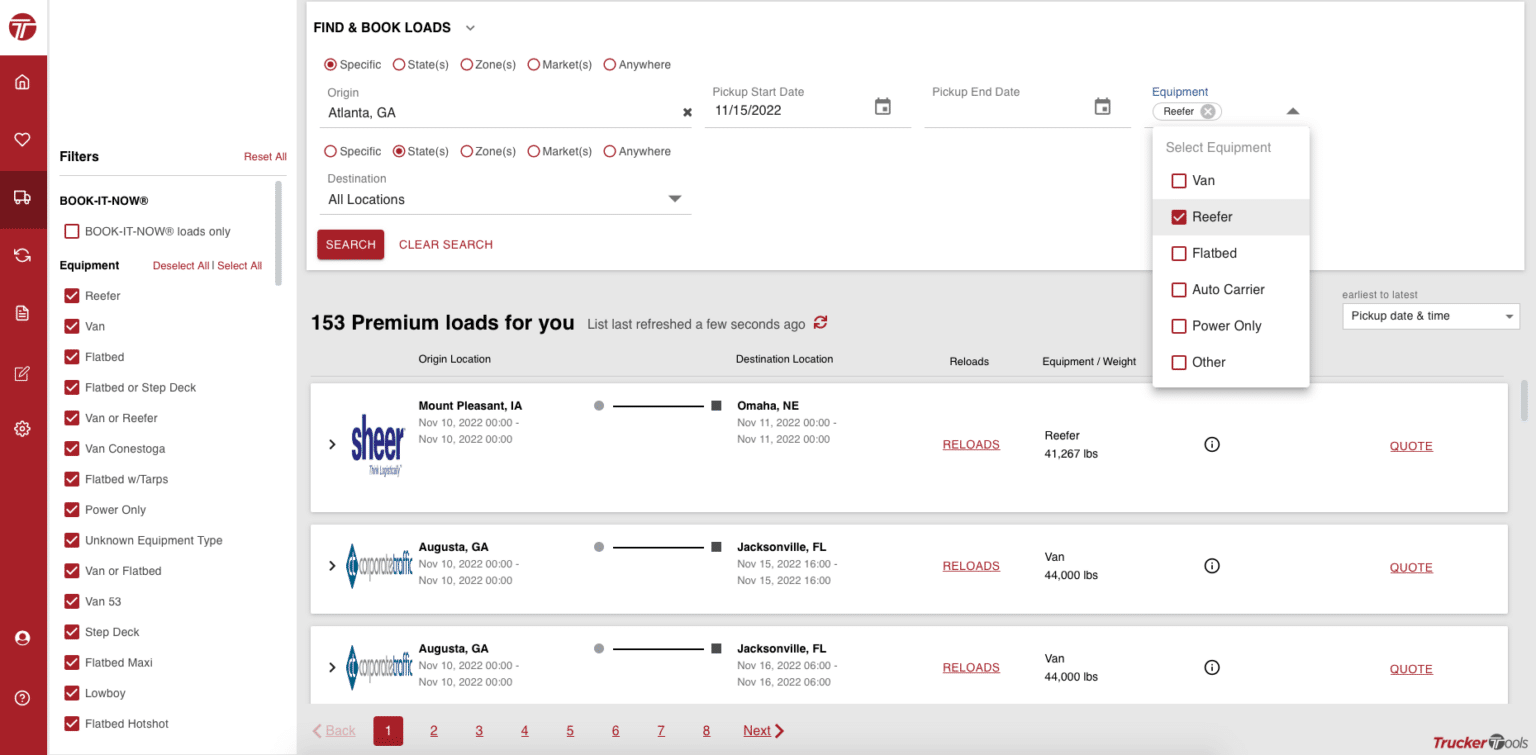Click the sync/refresh icon in the sidebar
Screen dimensions: 1536x755
[x=23, y=255]
